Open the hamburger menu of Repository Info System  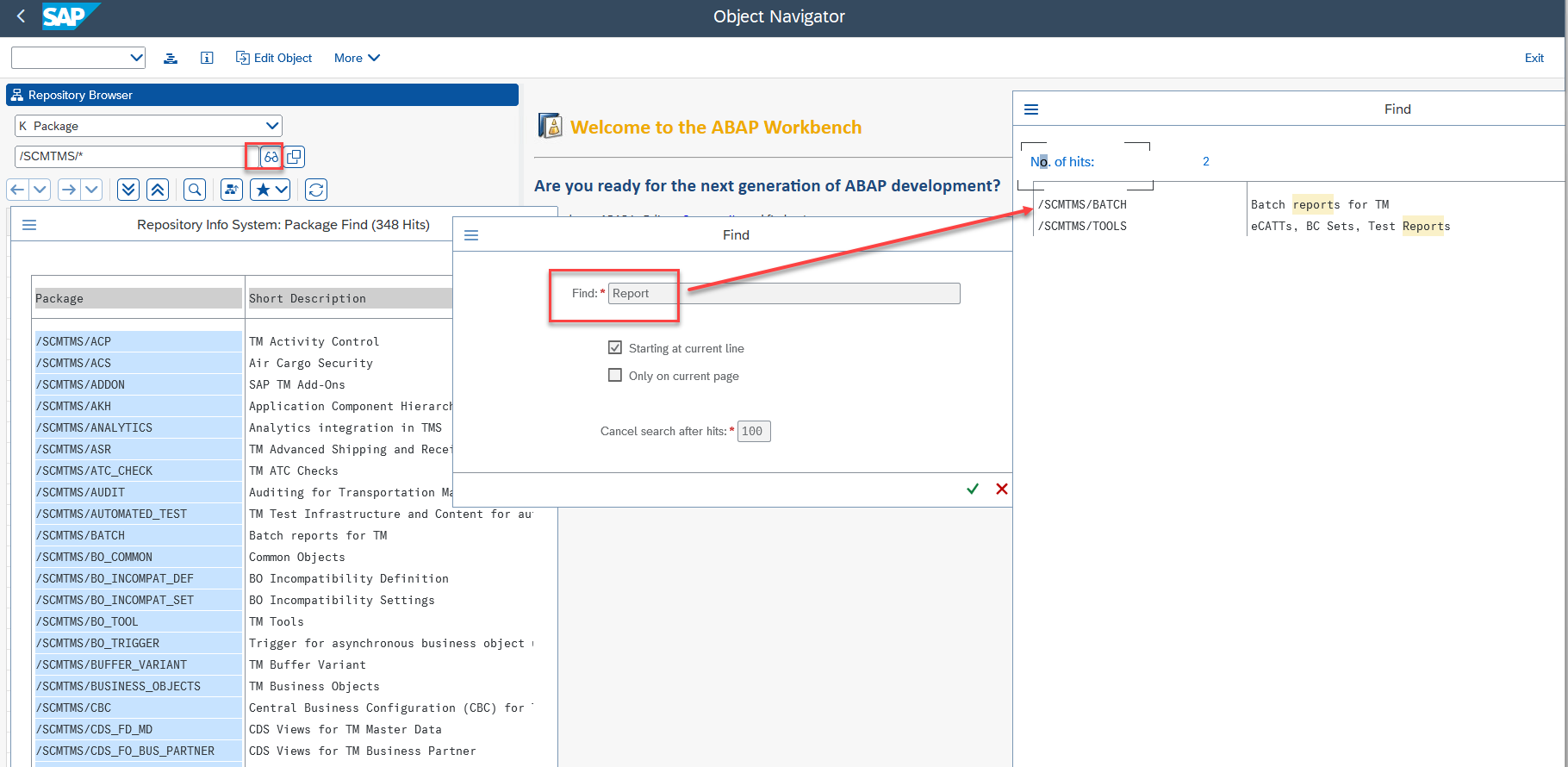pos(29,225)
